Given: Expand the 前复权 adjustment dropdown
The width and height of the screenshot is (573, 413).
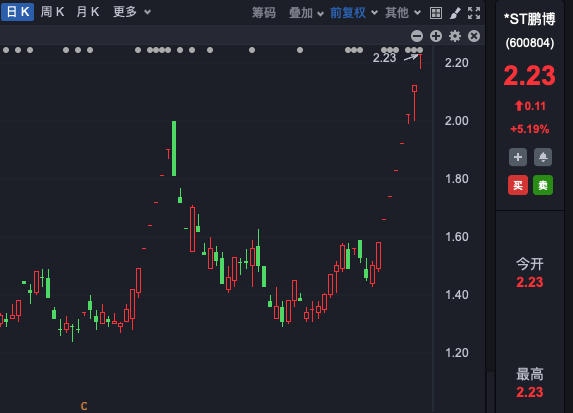Looking at the screenshot, I should pos(354,13).
